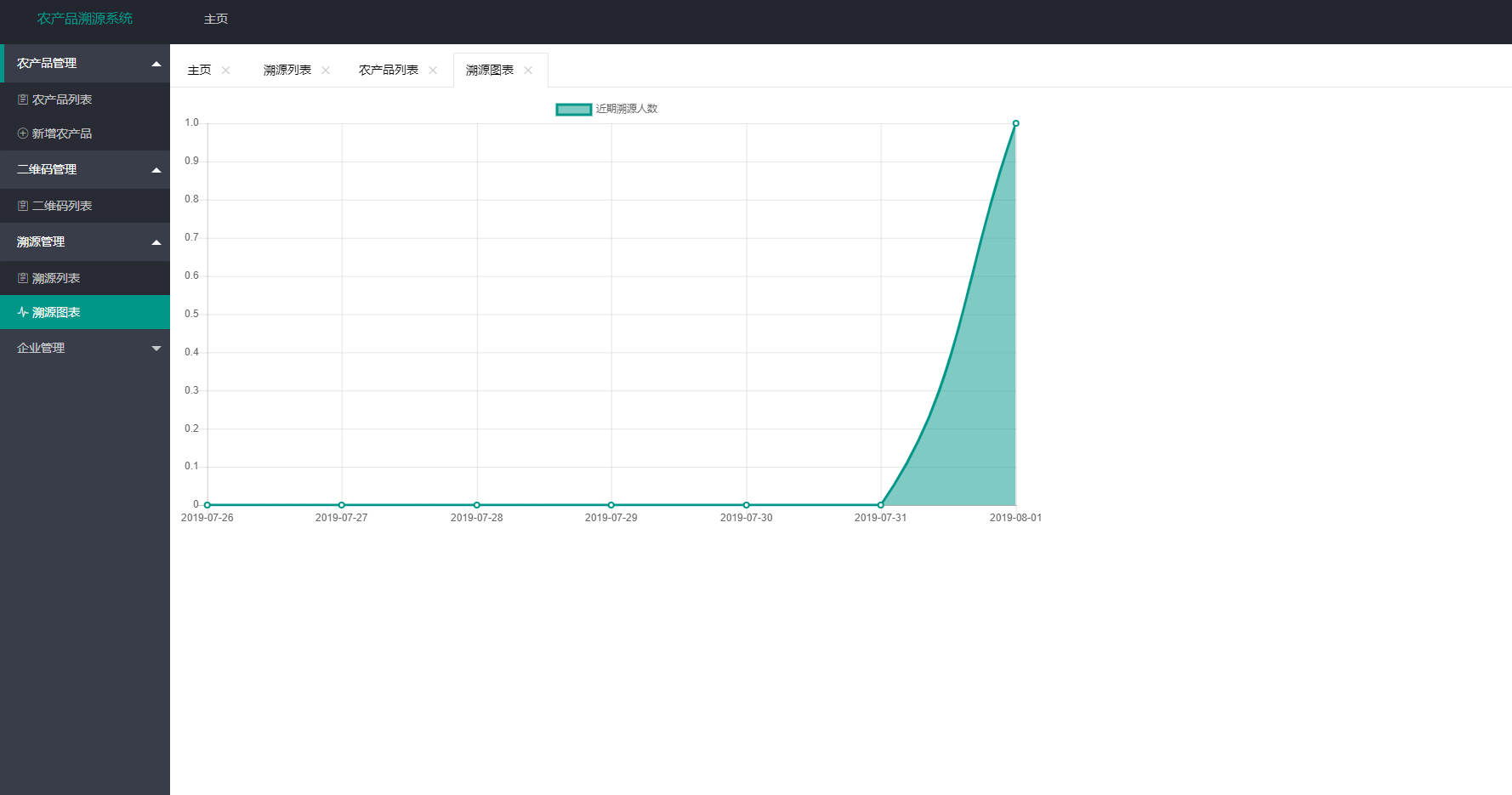Click the 二维码列表 sidebar list icon

23,206
